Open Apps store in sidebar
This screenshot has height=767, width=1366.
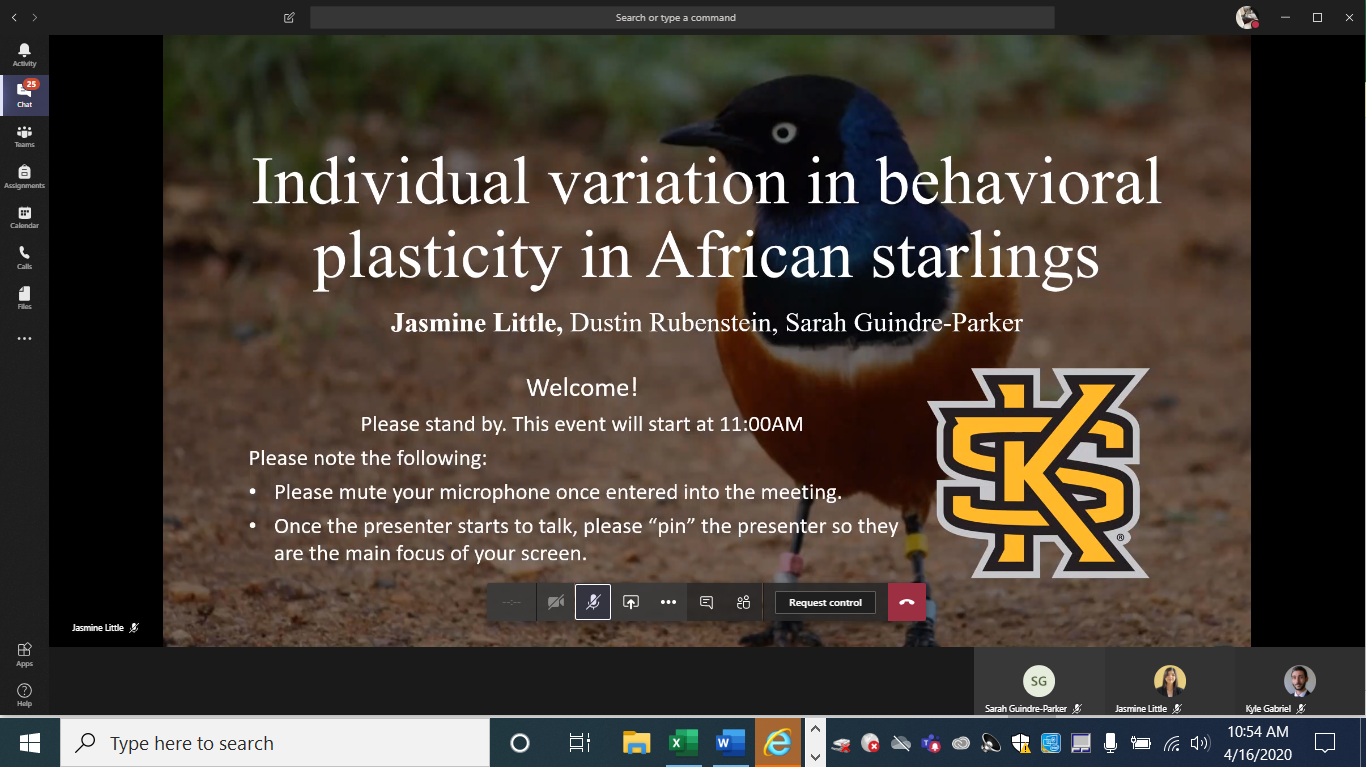pyautogui.click(x=24, y=654)
